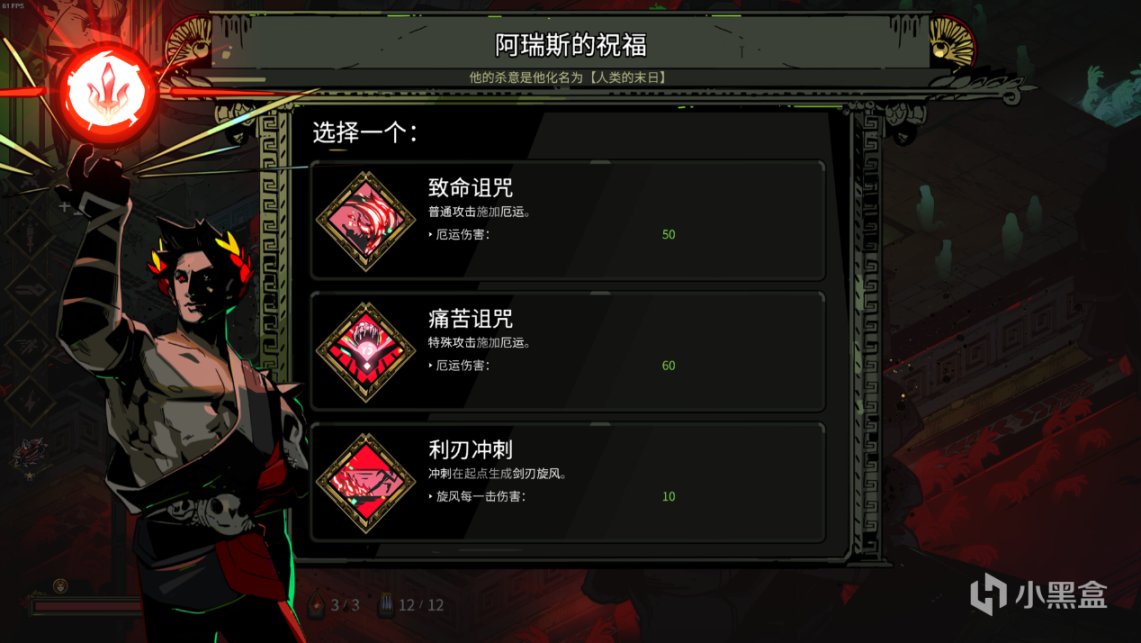Click the 厄运伤害 60 value
Viewport: 1141px width, 643px height.
pos(668,366)
